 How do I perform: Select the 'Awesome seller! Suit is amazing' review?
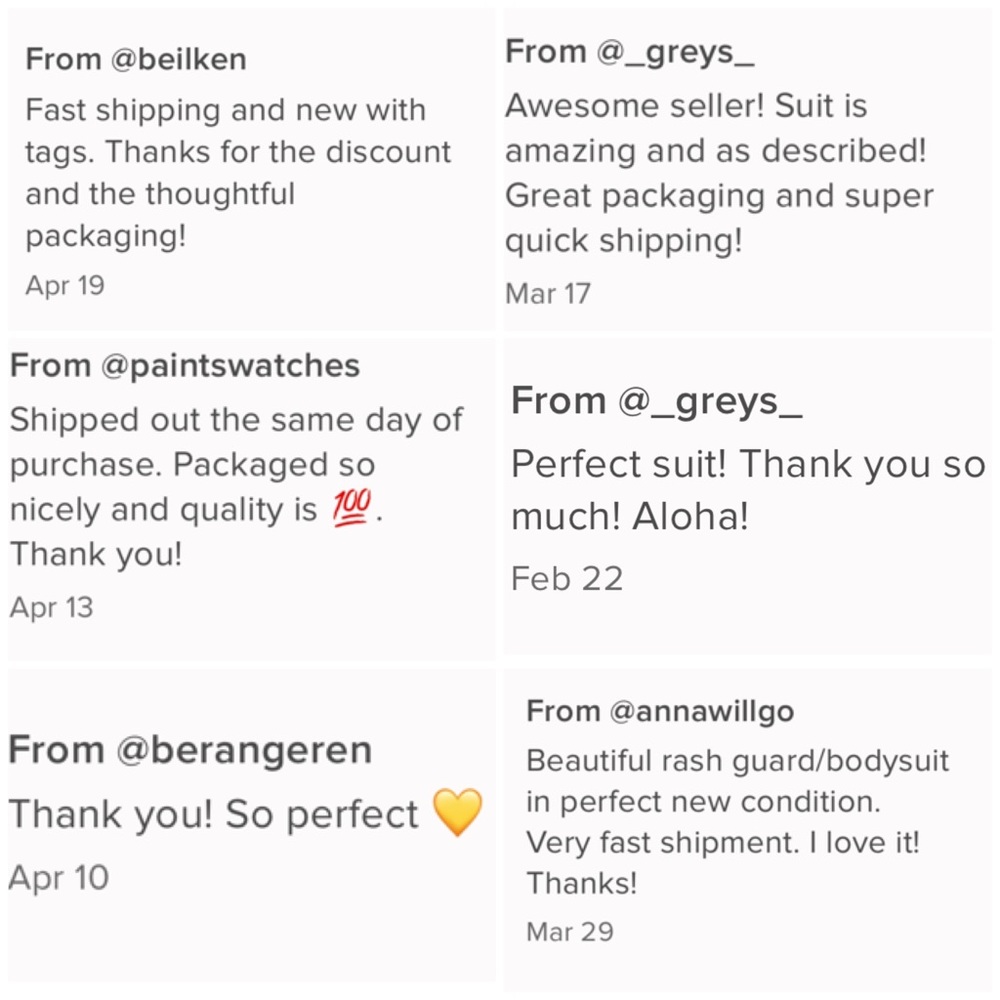click(x=718, y=173)
